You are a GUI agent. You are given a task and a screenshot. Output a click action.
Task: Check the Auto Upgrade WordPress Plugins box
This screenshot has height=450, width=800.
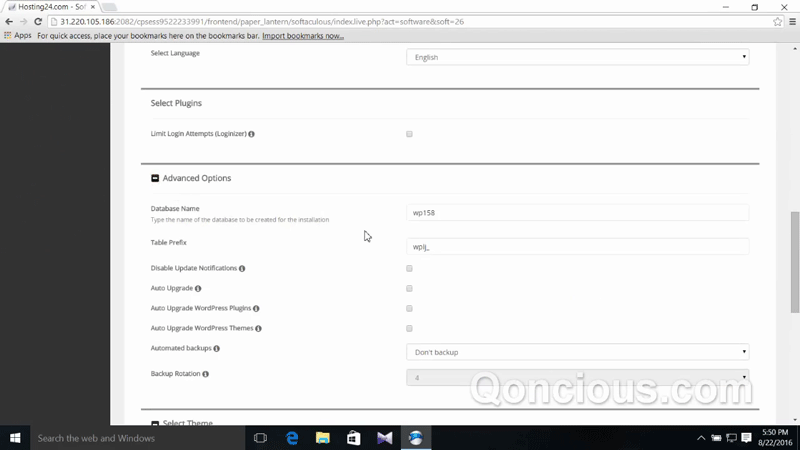409,309
